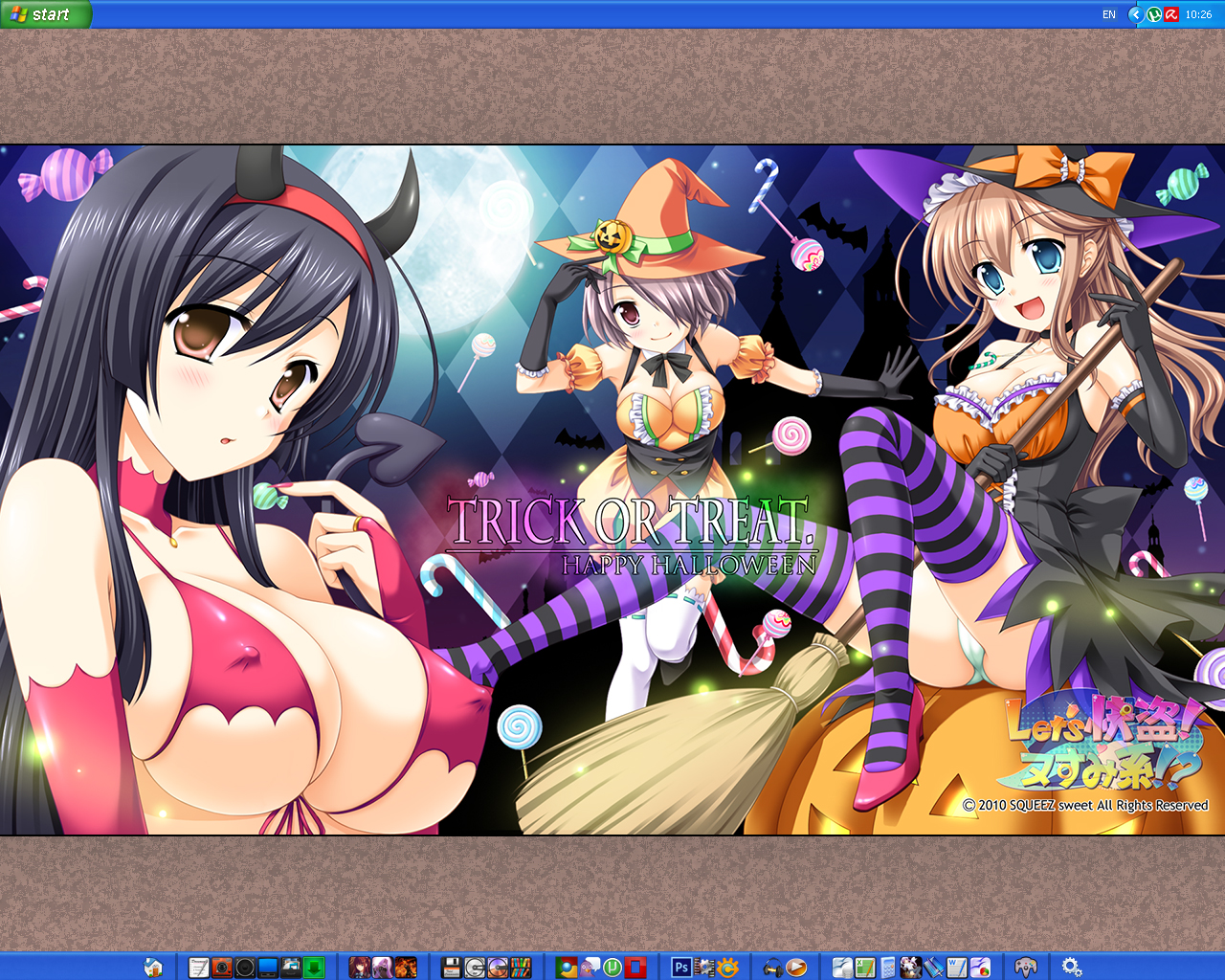The image size is (1225, 980).
Task: Launch the purple-haired anime character shortcut
Action: [383, 968]
